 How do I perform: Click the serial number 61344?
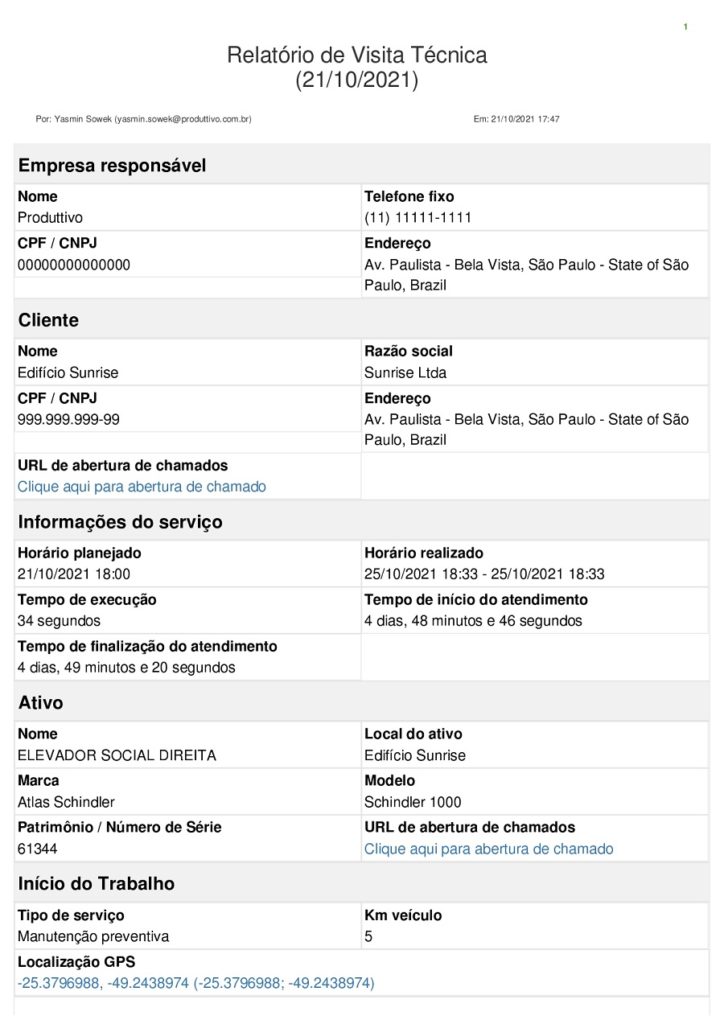tap(38, 849)
